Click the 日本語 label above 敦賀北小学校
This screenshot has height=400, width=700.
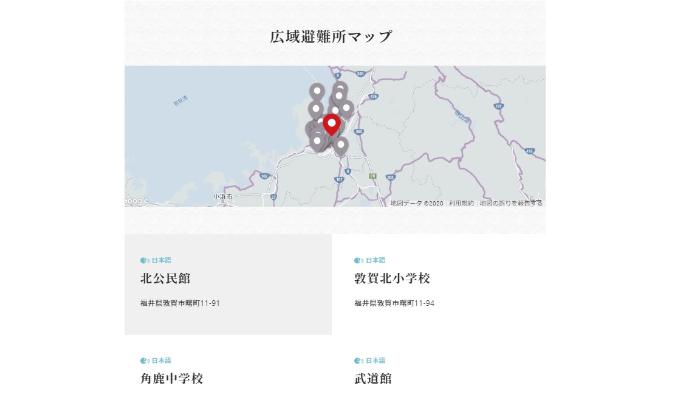click(x=375, y=260)
